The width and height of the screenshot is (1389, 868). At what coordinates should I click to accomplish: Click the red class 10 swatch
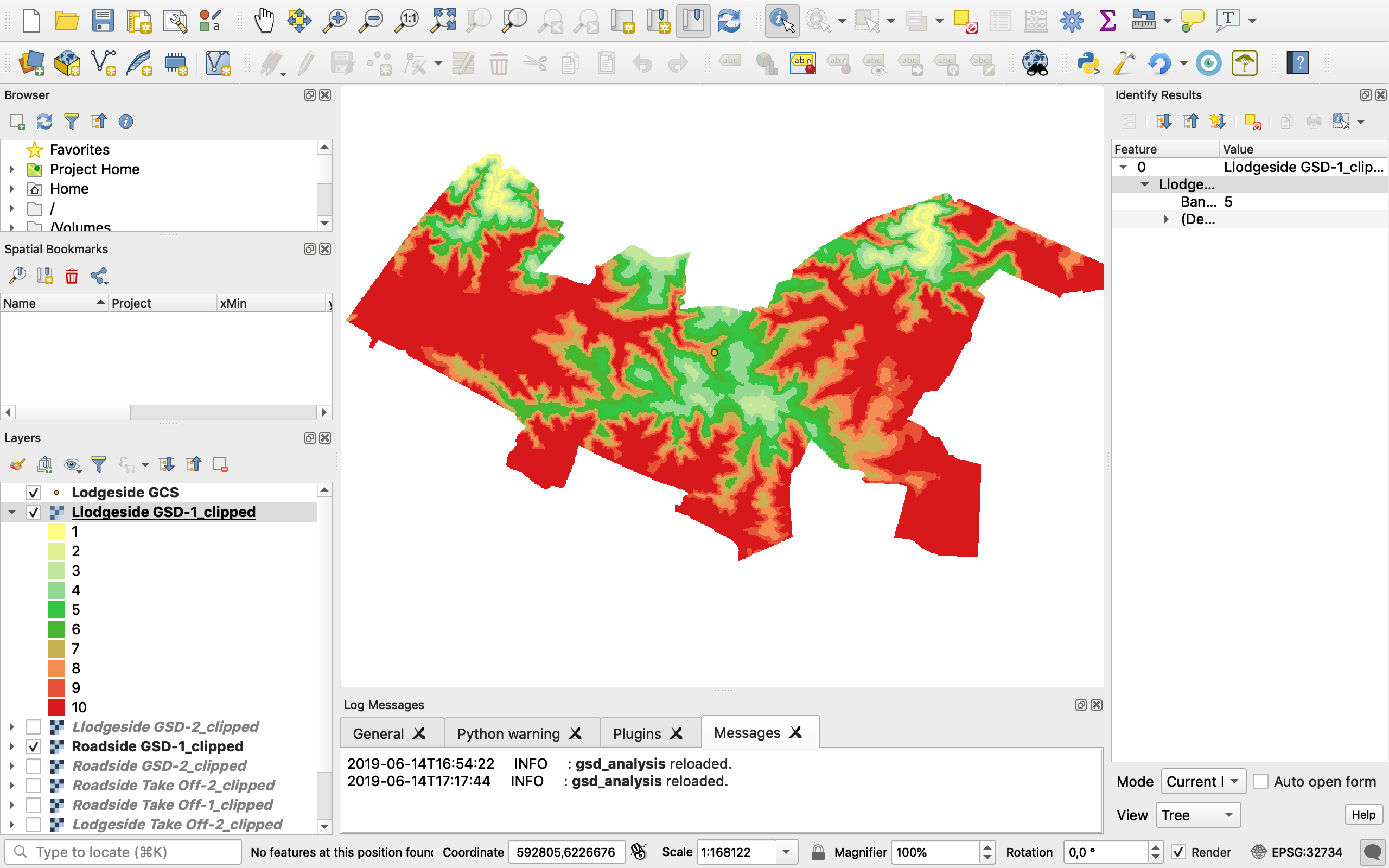[x=56, y=707]
